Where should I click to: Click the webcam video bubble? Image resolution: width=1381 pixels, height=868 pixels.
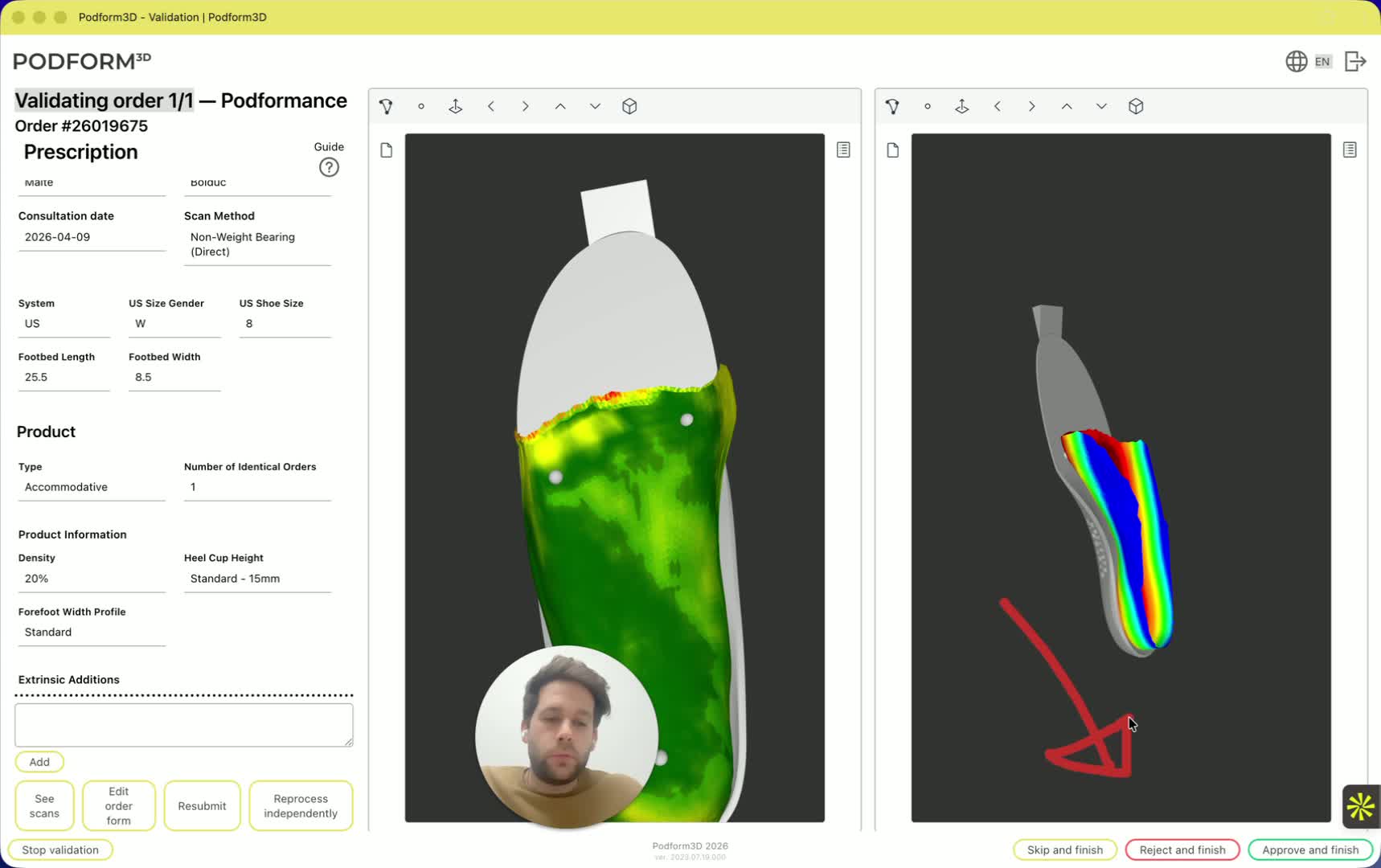pos(567,737)
